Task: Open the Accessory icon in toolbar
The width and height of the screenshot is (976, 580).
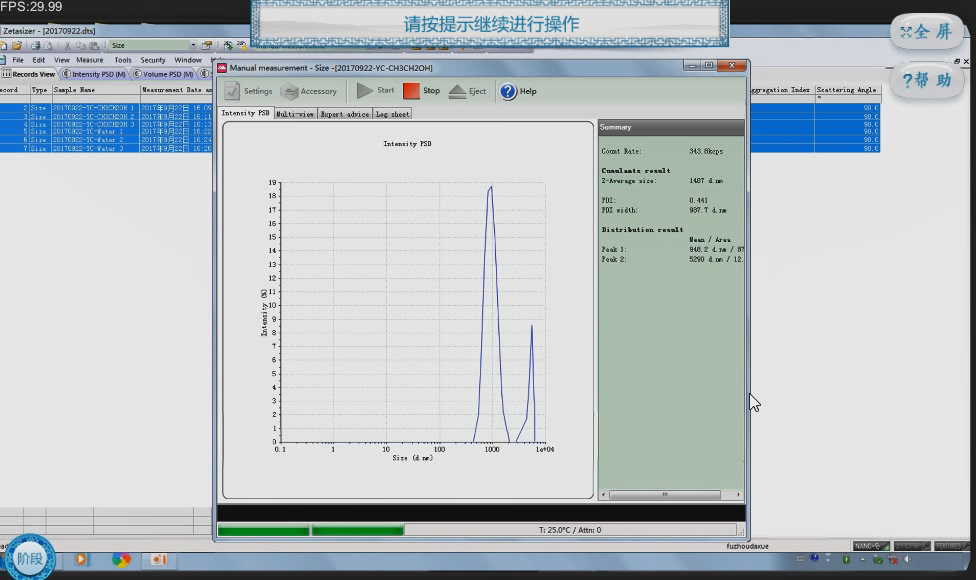Action: pyautogui.click(x=289, y=91)
